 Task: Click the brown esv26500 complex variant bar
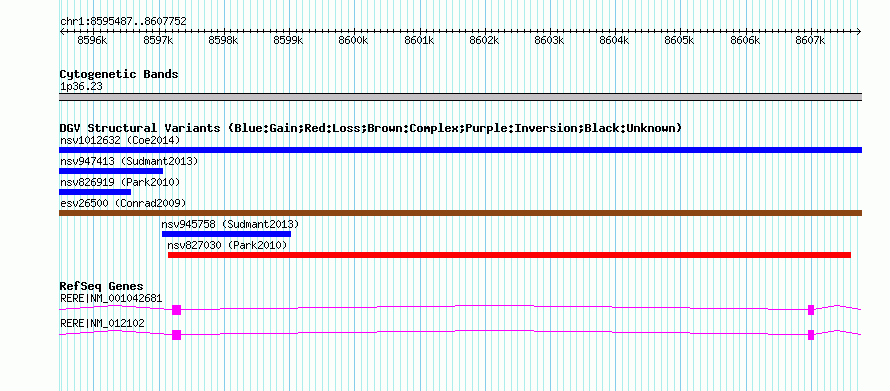pos(460,213)
